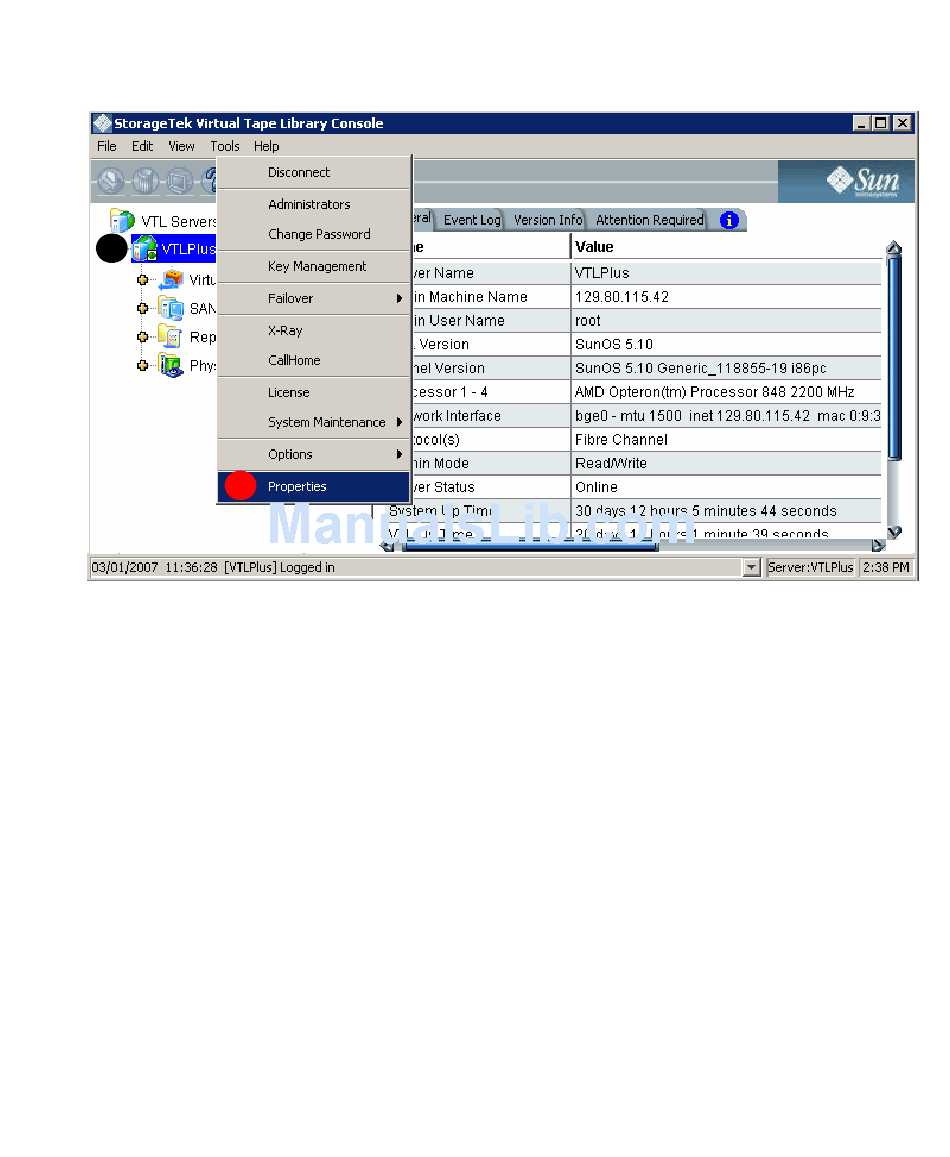This screenshot has height=1157, width=950.
Task: Click the monitor icon in the toolbar
Action: coord(180,180)
